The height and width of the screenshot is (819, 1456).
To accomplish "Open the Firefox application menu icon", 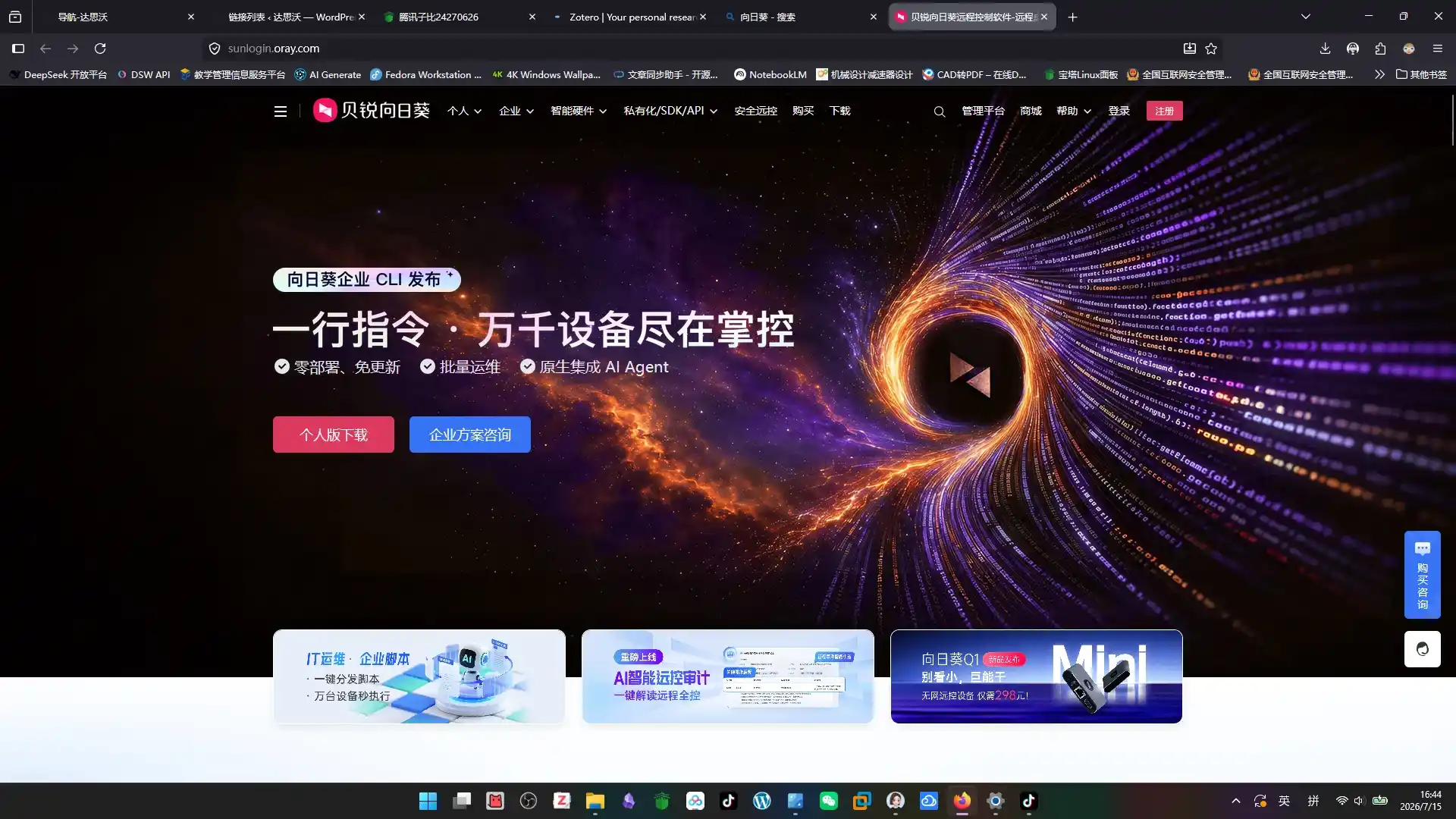I will [1437, 49].
